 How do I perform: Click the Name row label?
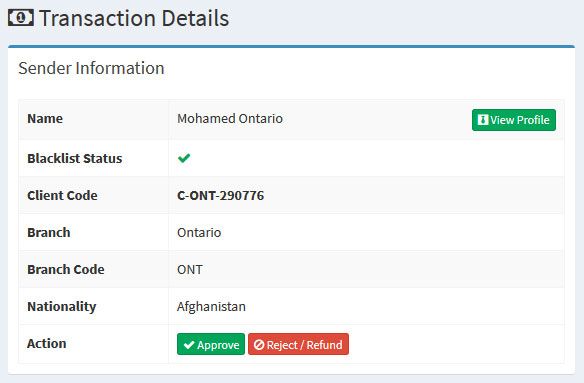(x=45, y=118)
